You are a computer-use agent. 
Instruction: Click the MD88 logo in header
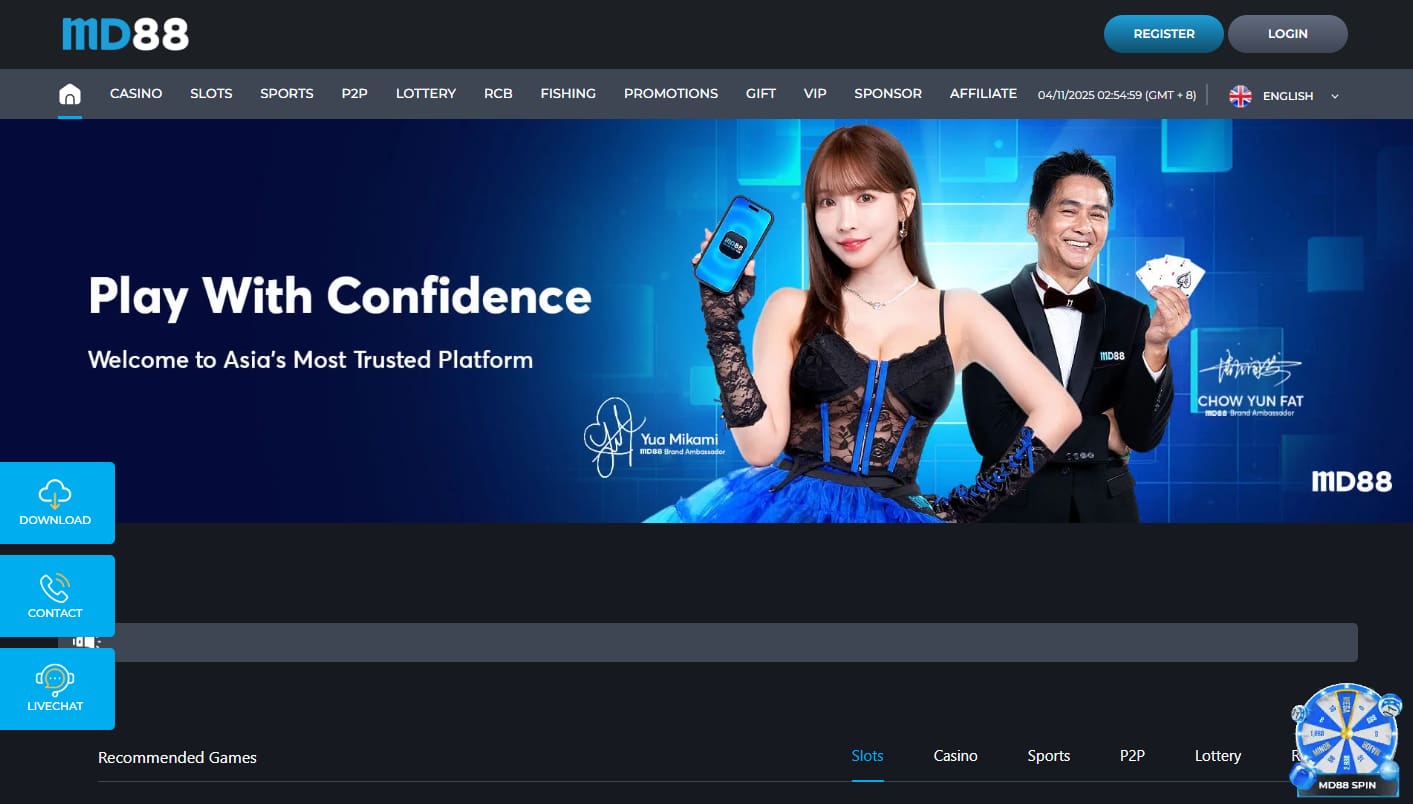125,34
